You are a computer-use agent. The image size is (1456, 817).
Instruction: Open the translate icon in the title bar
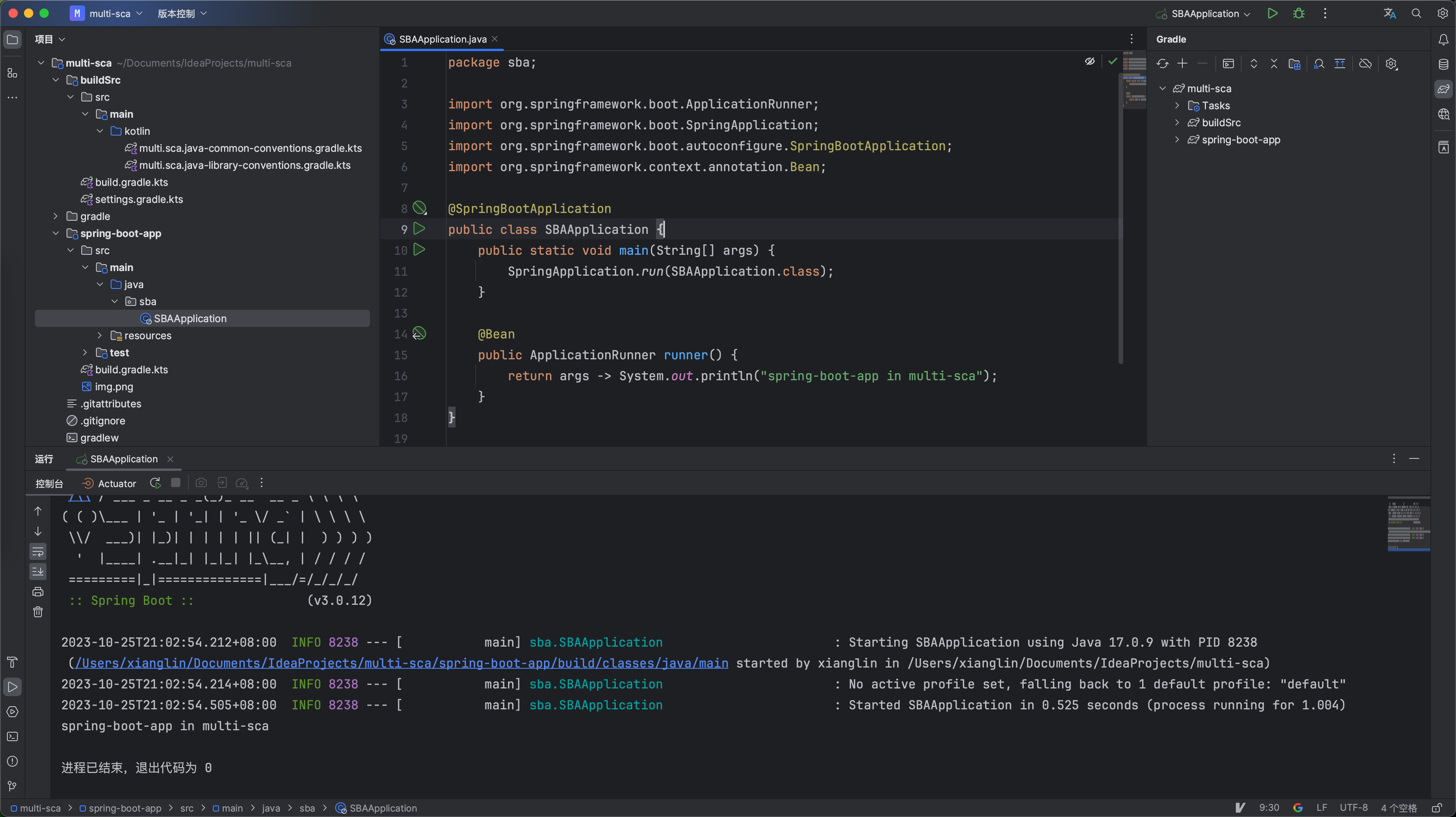point(1390,14)
